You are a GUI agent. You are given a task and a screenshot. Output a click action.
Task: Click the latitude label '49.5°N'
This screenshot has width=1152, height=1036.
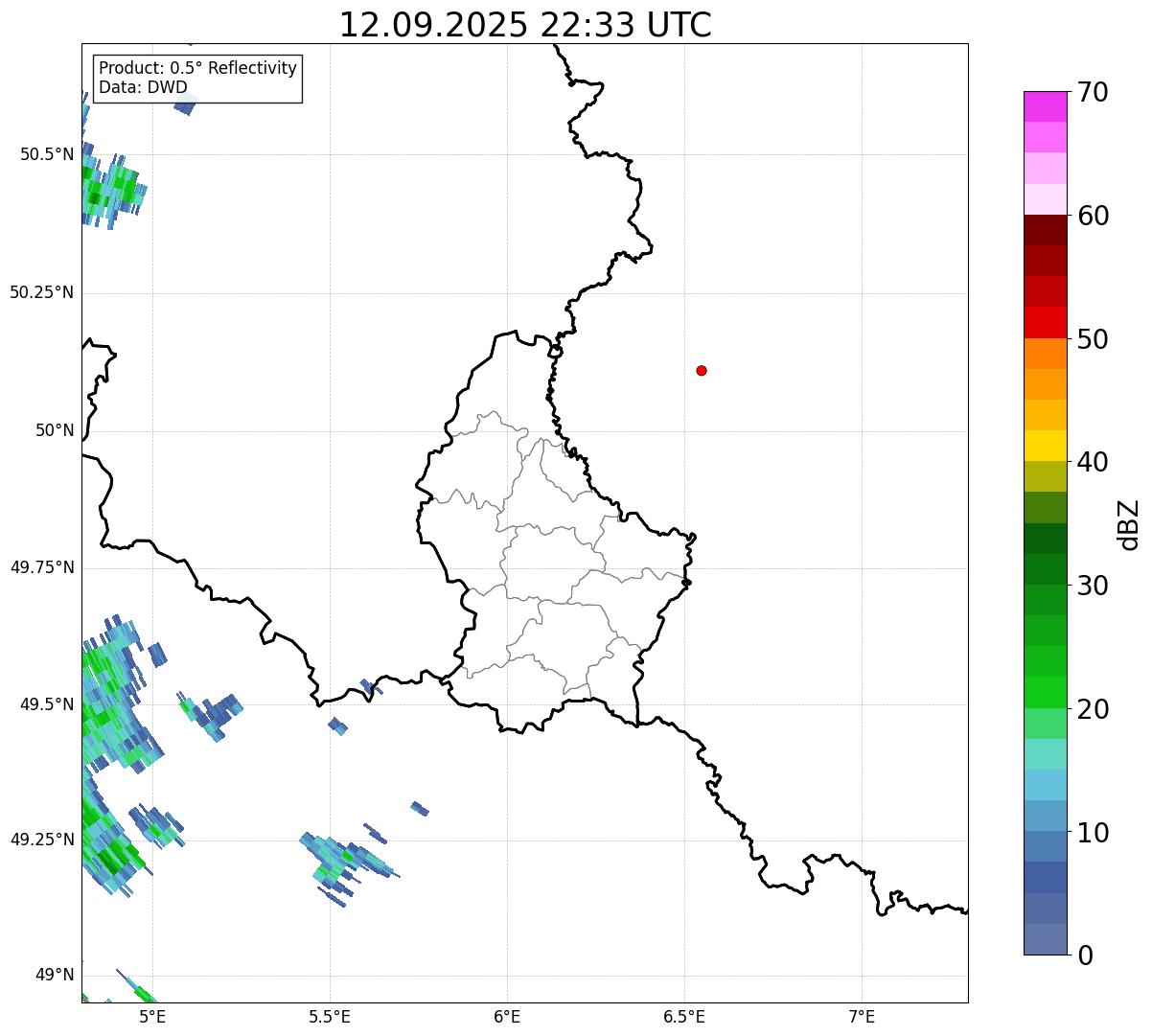(x=47, y=704)
